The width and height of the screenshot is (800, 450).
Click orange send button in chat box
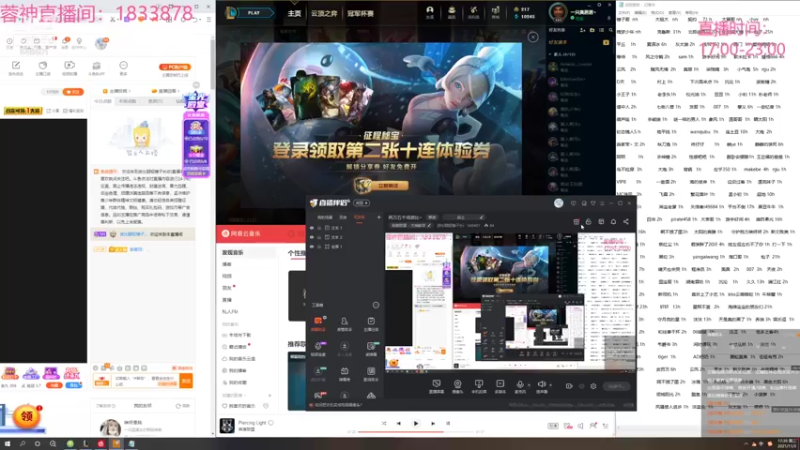[x=186, y=381]
